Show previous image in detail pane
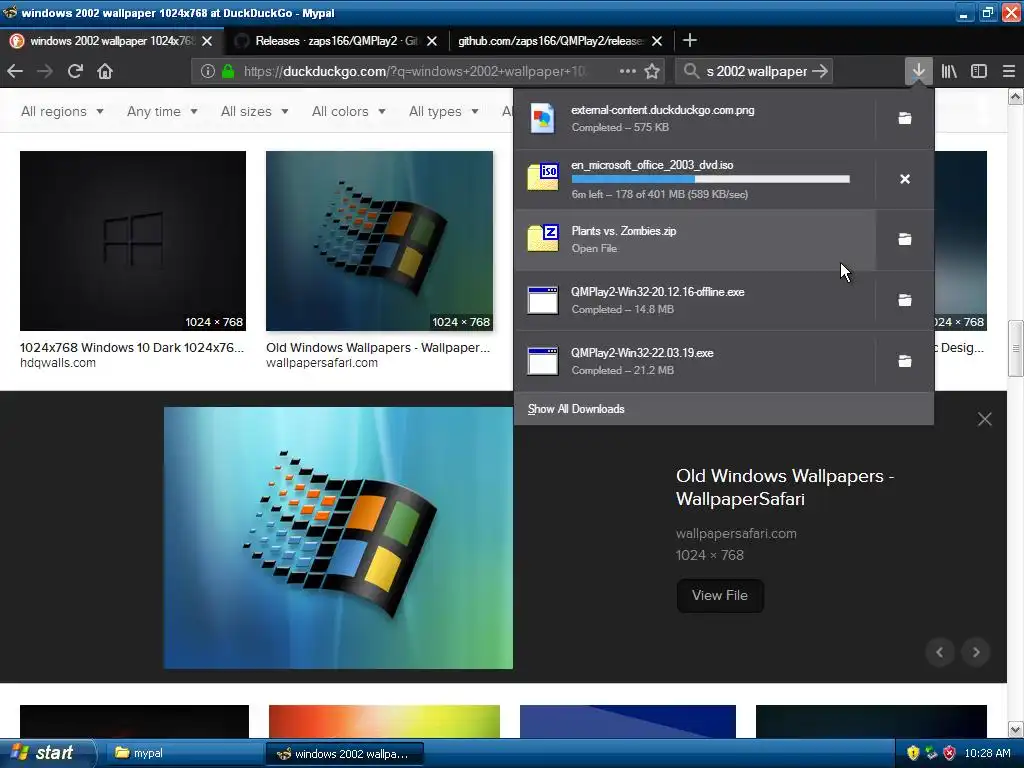This screenshot has height=768, width=1024. coord(940,652)
